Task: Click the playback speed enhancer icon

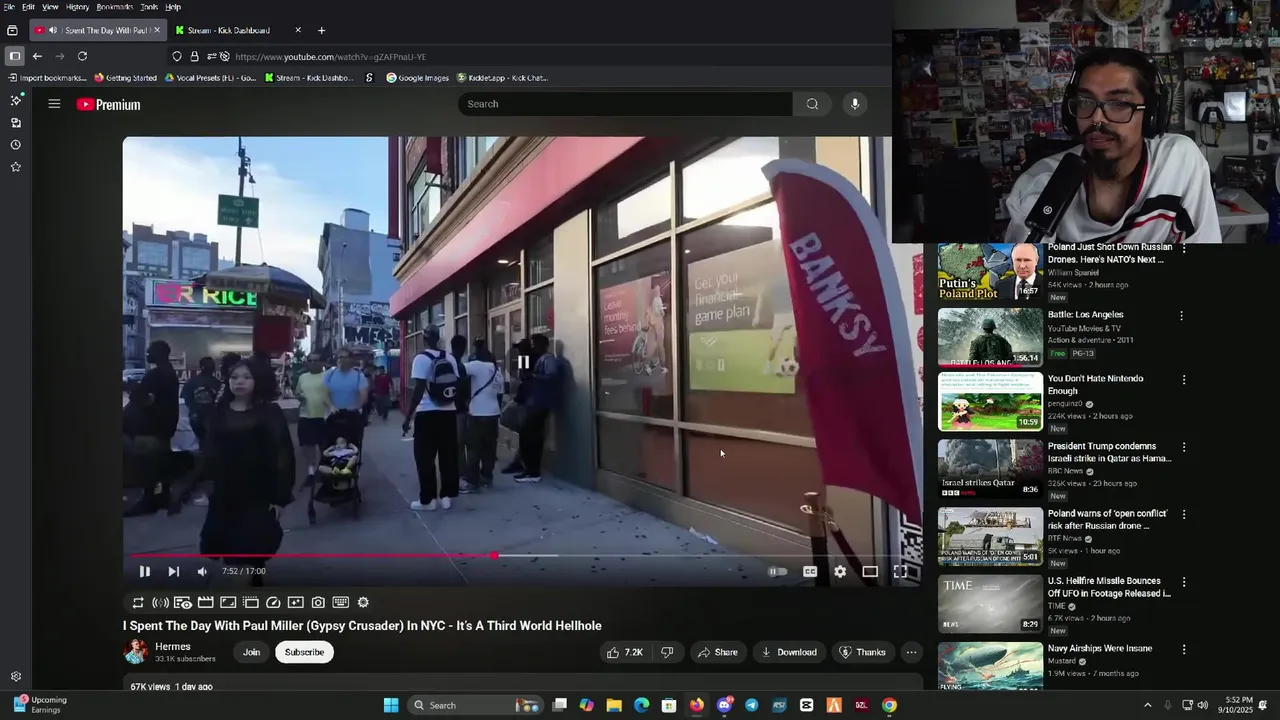Action: click(x=273, y=602)
